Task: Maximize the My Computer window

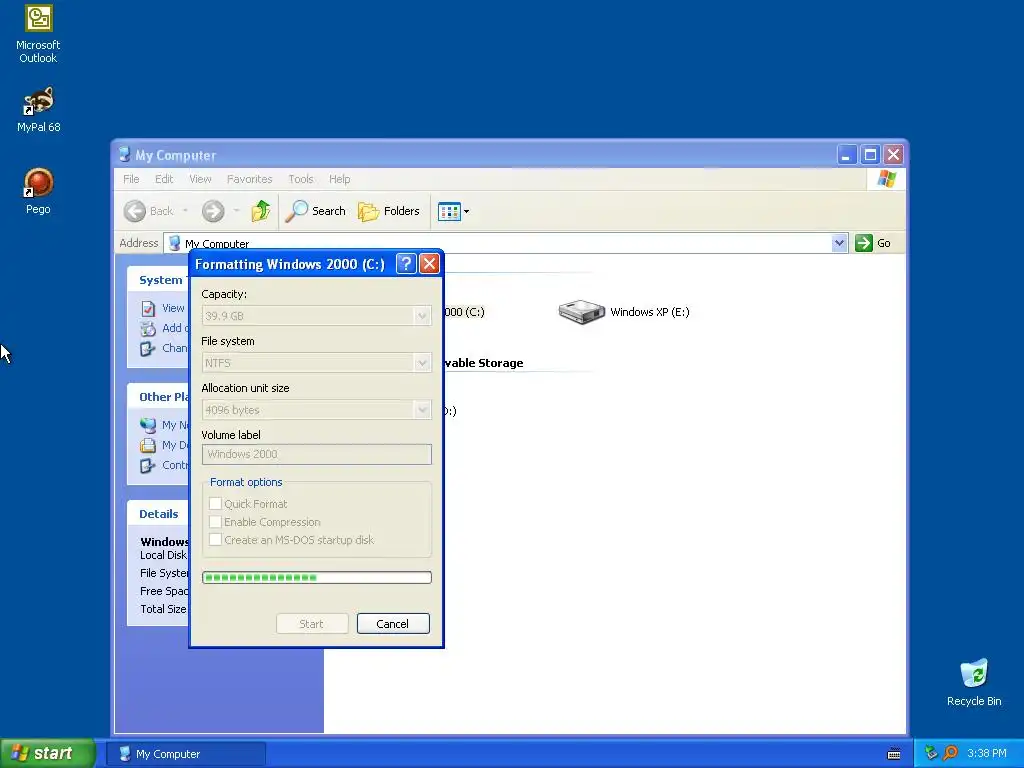Action: 870,155
